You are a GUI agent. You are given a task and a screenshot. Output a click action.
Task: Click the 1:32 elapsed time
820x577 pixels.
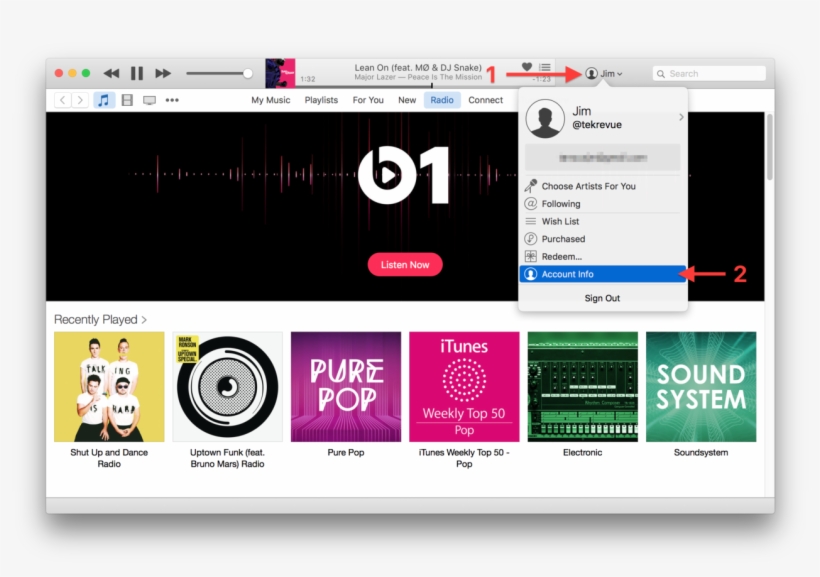coord(308,79)
